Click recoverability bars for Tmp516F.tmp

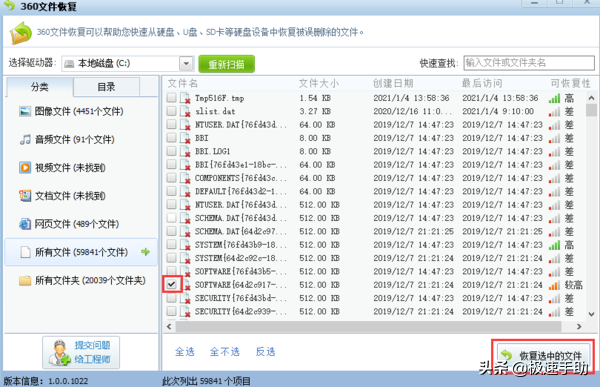554,98
